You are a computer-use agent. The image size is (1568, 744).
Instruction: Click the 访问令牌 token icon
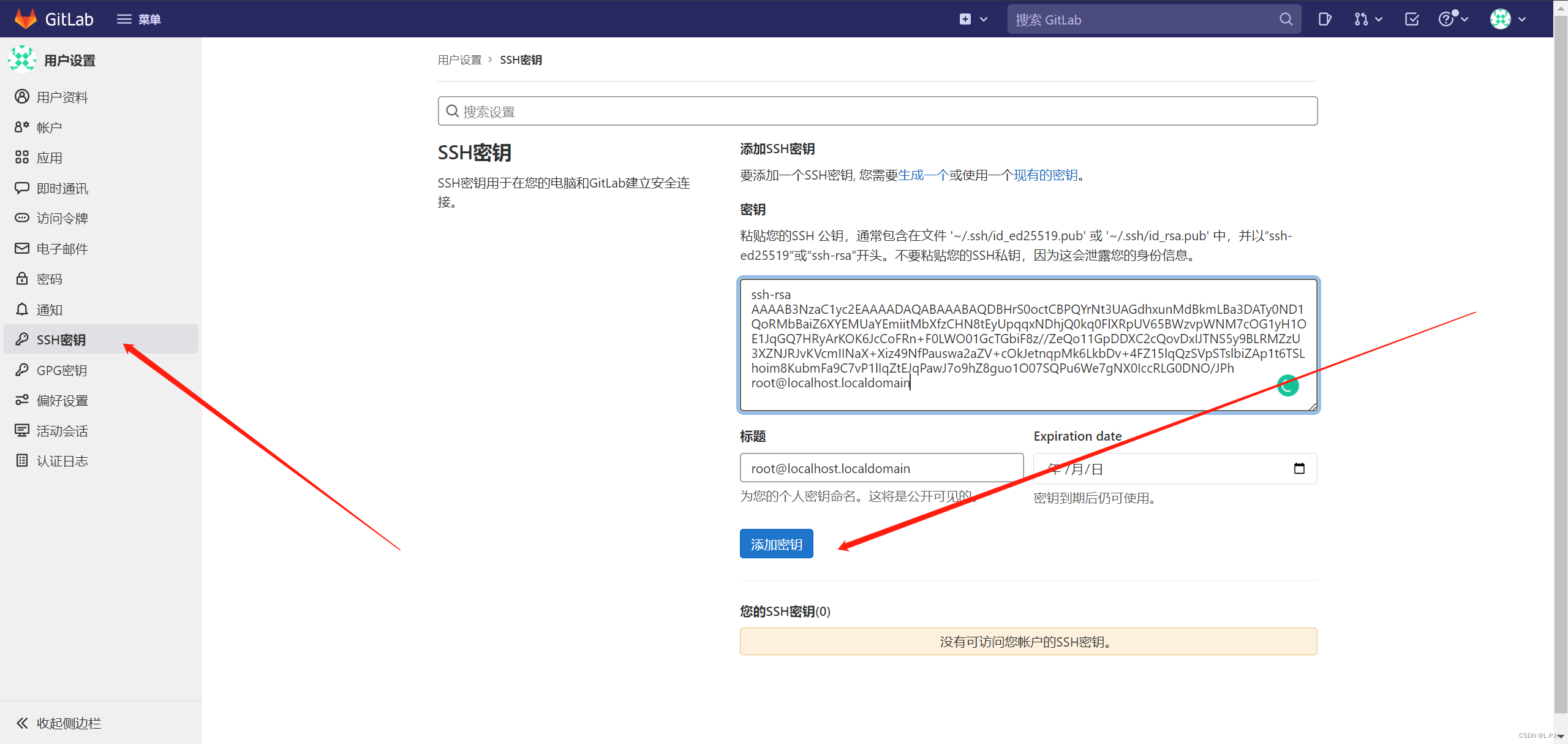tap(22, 218)
